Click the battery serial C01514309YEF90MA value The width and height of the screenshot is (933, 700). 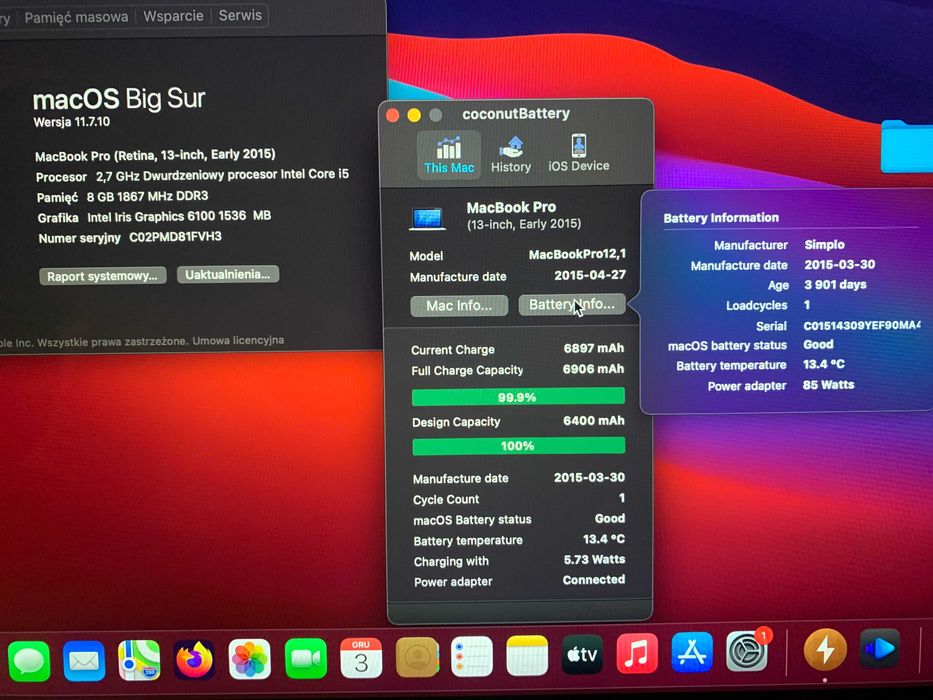[862, 325]
